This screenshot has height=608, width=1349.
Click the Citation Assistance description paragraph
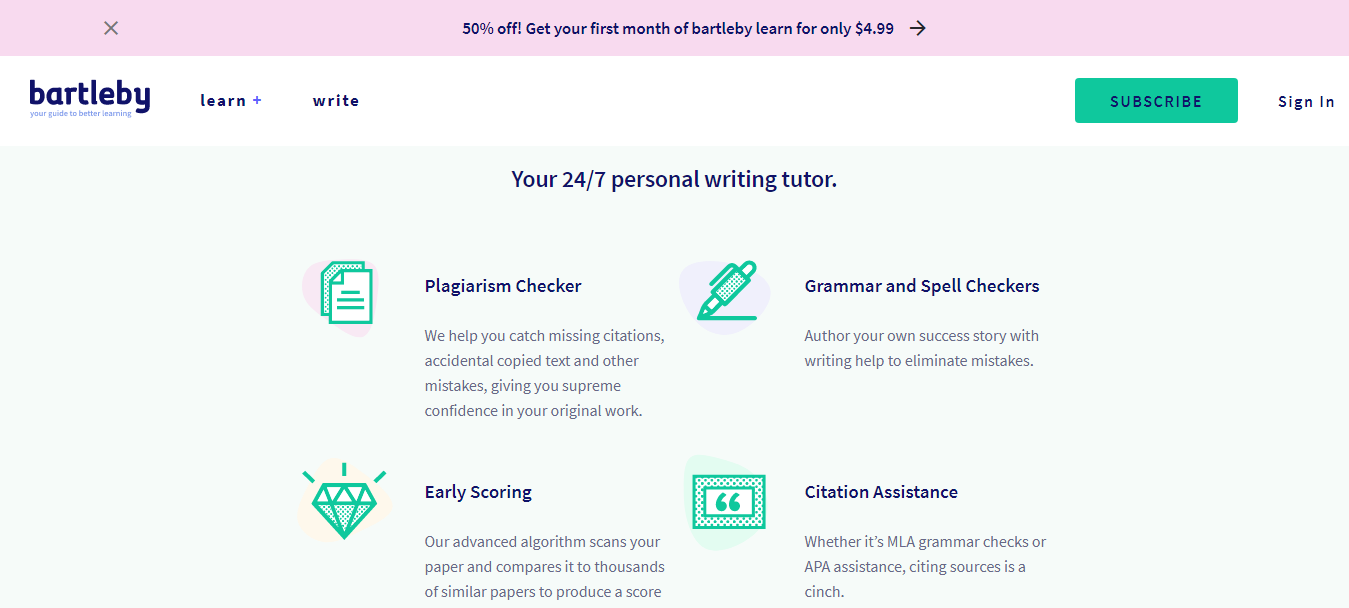[x=925, y=567]
